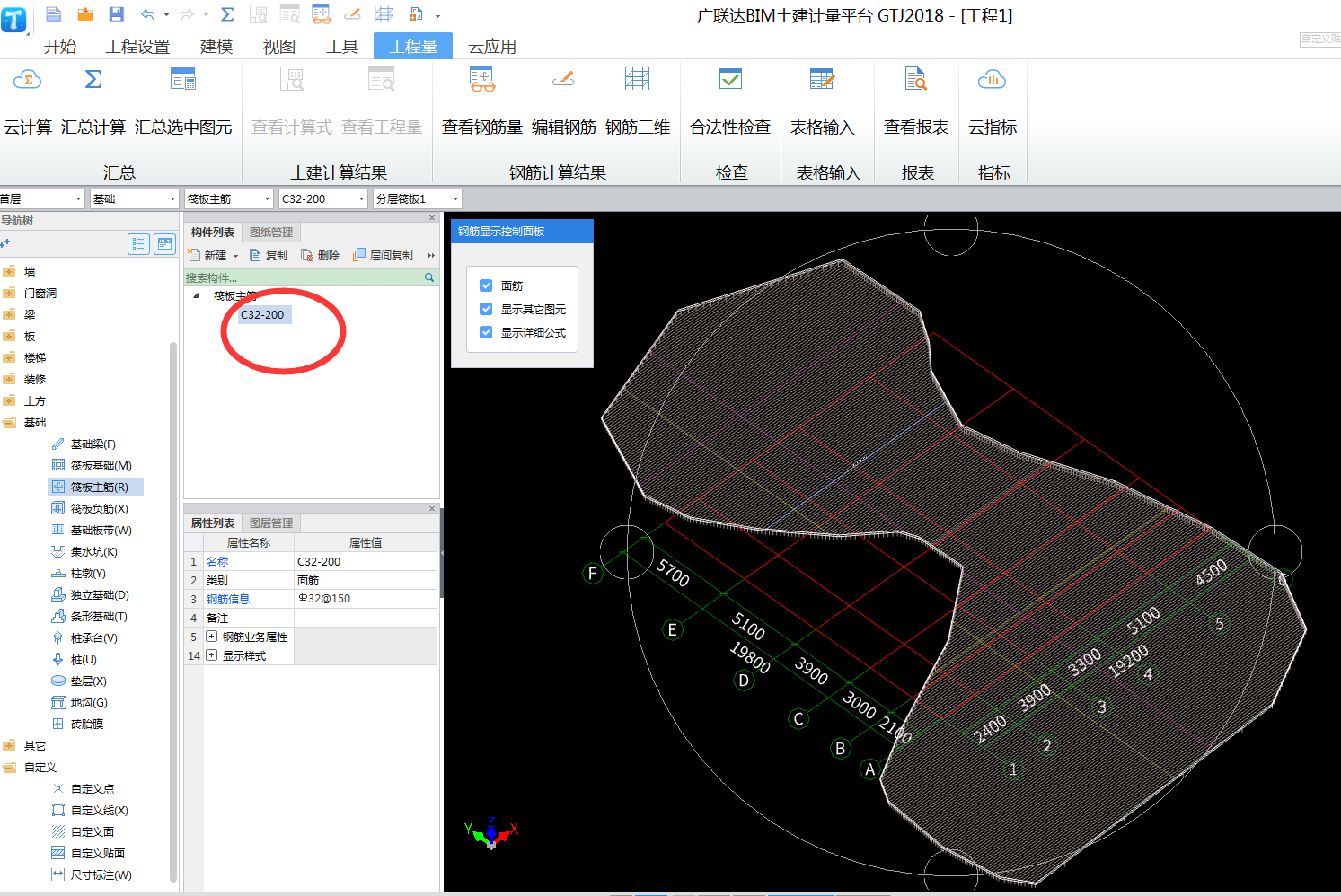Open the 视图 ribbon tab
Viewport: 1341px width, 896px height.
pyautogui.click(x=279, y=47)
